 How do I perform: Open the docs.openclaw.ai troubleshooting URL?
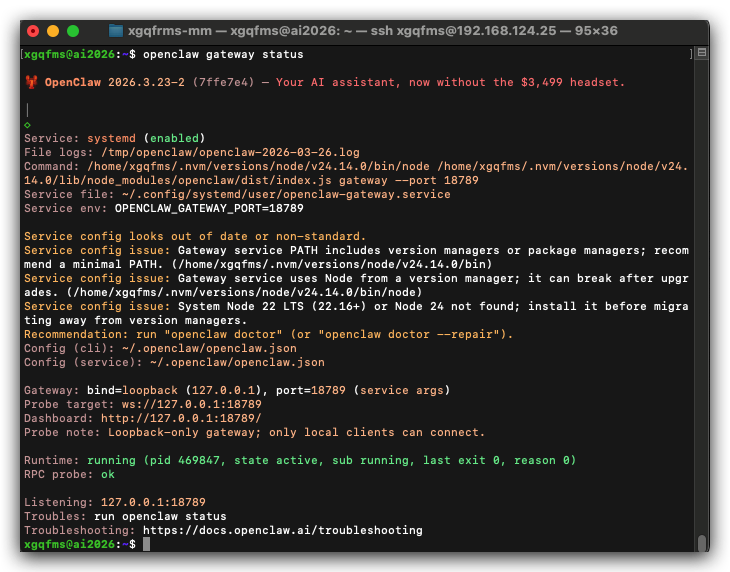tap(283, 530)
